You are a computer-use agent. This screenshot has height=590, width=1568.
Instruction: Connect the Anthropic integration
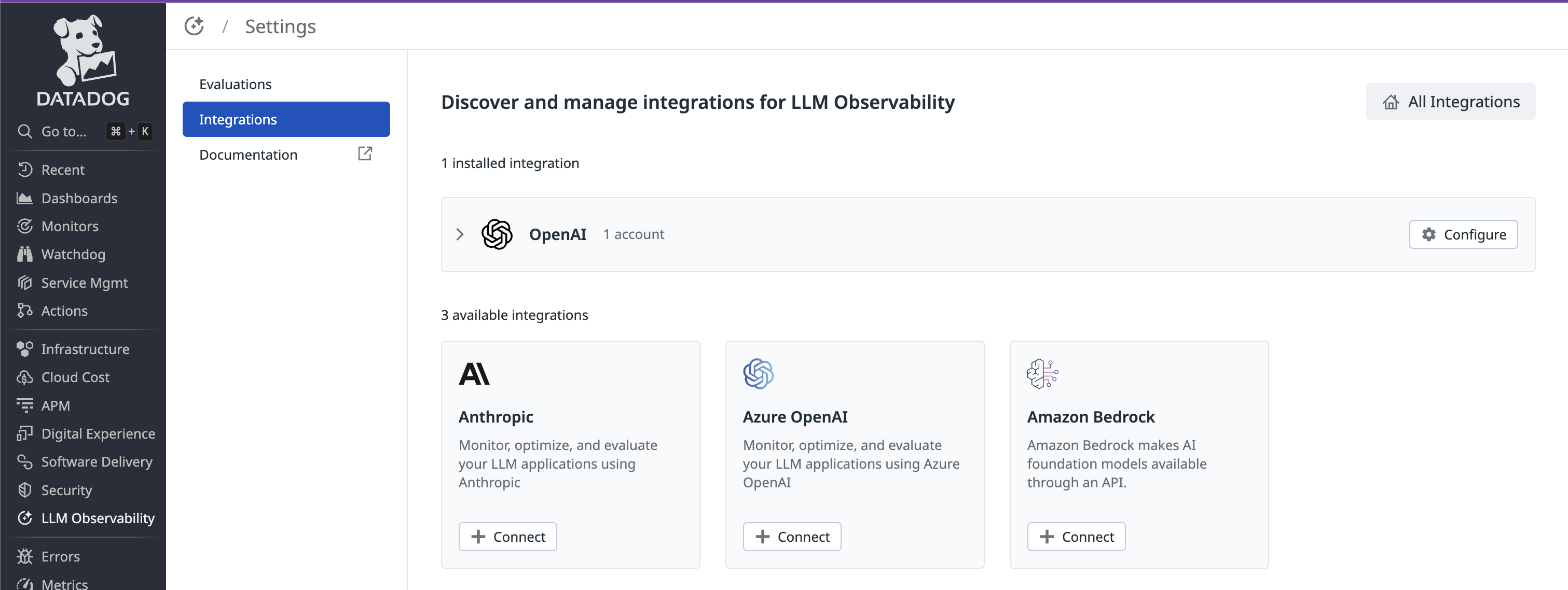[x=507, y=537]
